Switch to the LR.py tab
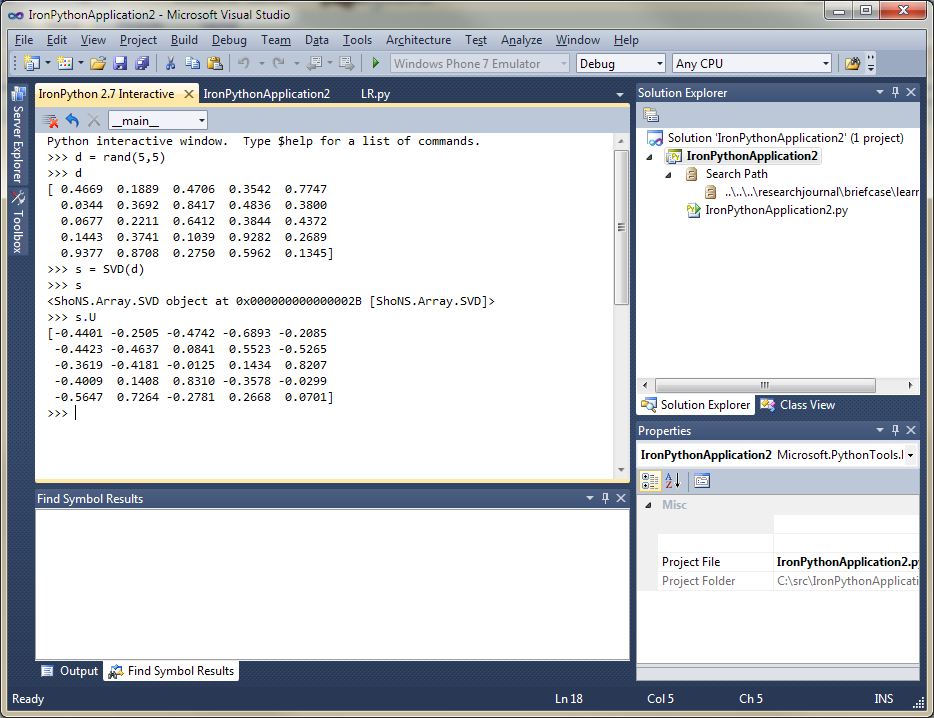Image resolution: width=934 pixels, height=718 pixels. (375, 94)
